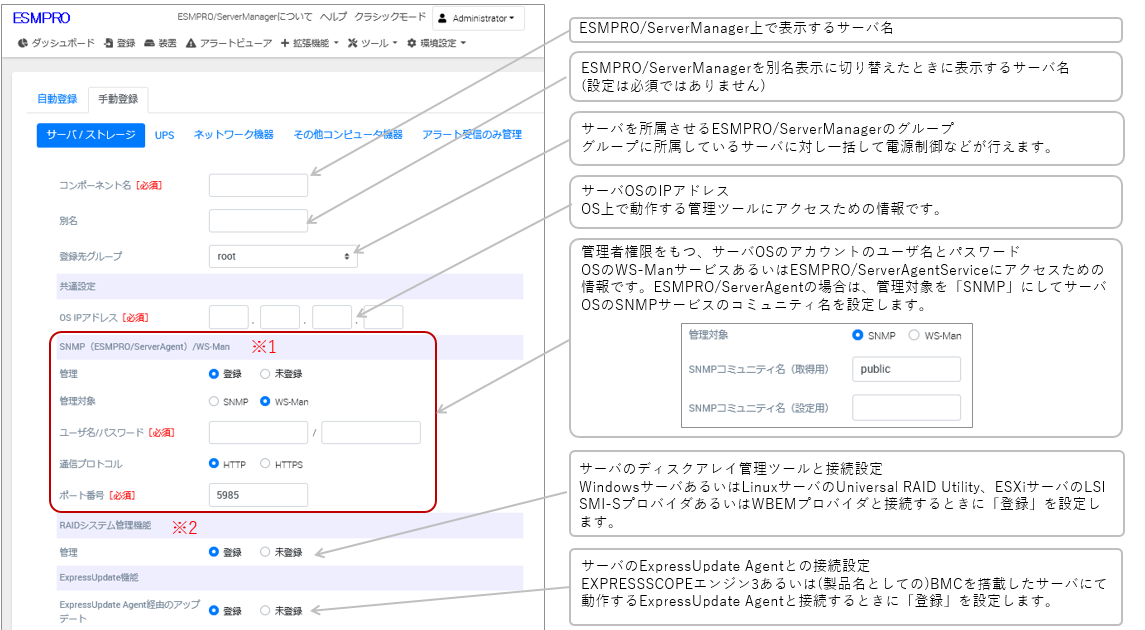Select HTTP as 通信プロトコル
This screenshot has height=630, width=1145.
point(214,464)
